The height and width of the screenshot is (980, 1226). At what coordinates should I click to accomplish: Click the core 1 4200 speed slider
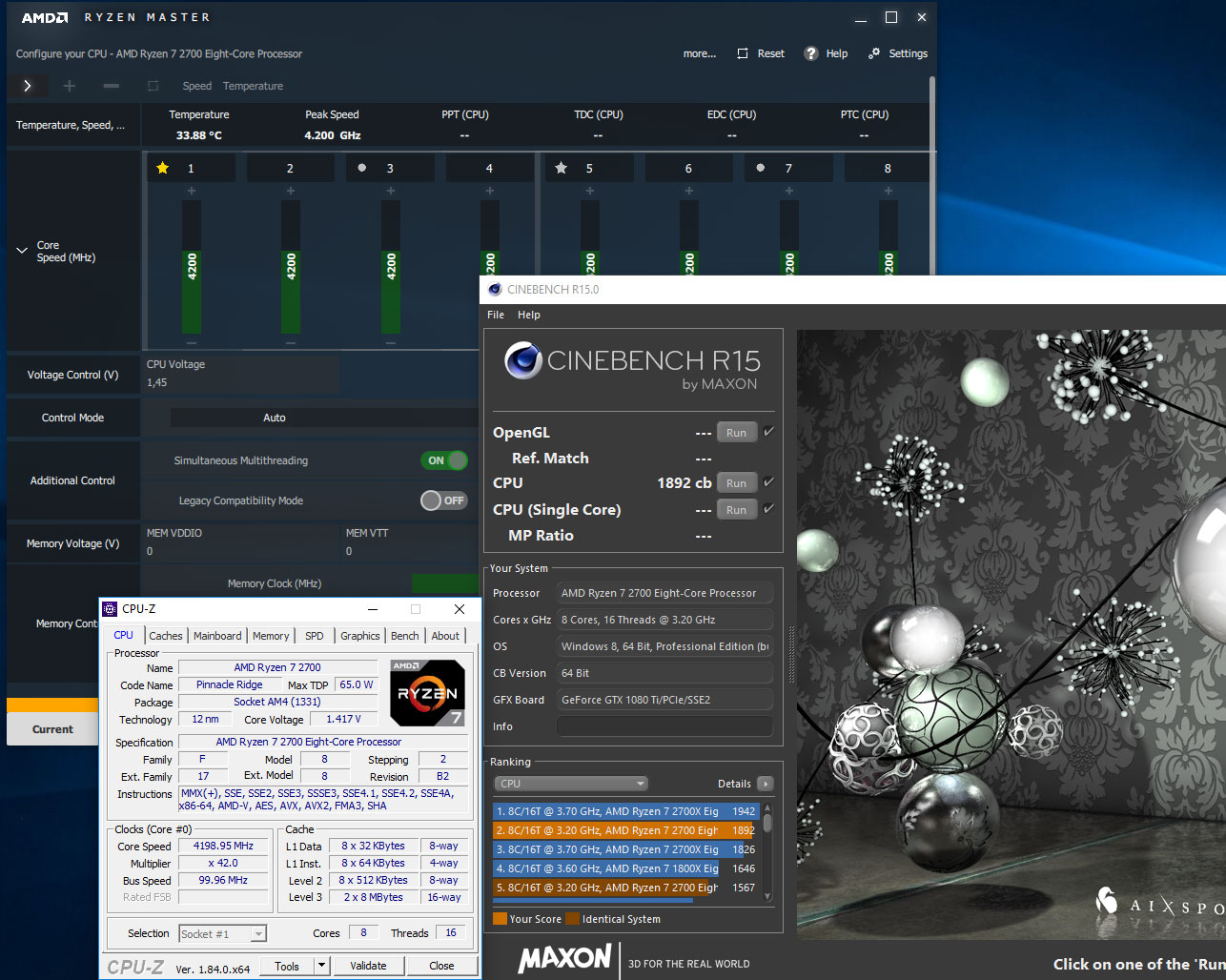192,267
